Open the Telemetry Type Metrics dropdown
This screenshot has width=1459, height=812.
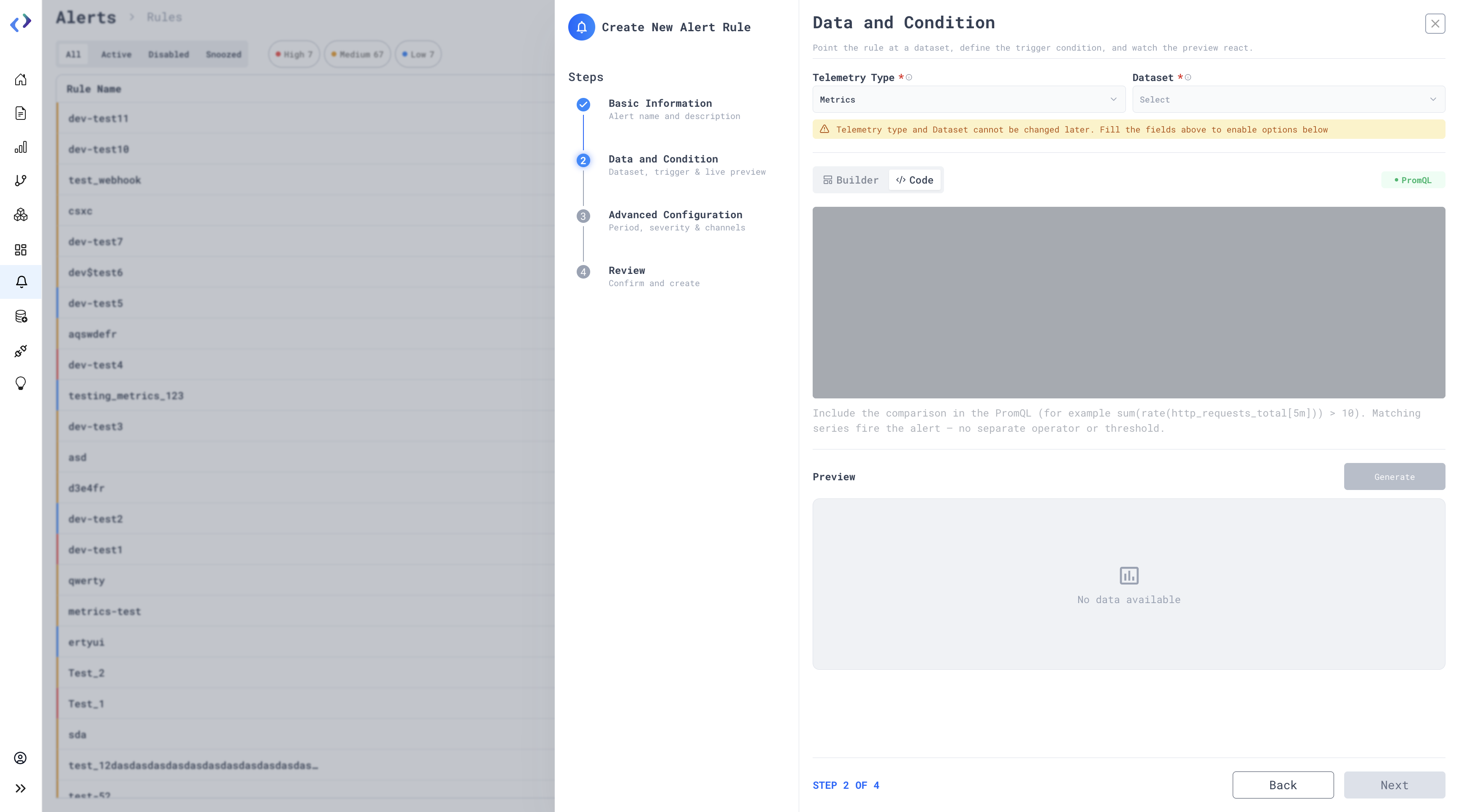(x=968, y=100)
